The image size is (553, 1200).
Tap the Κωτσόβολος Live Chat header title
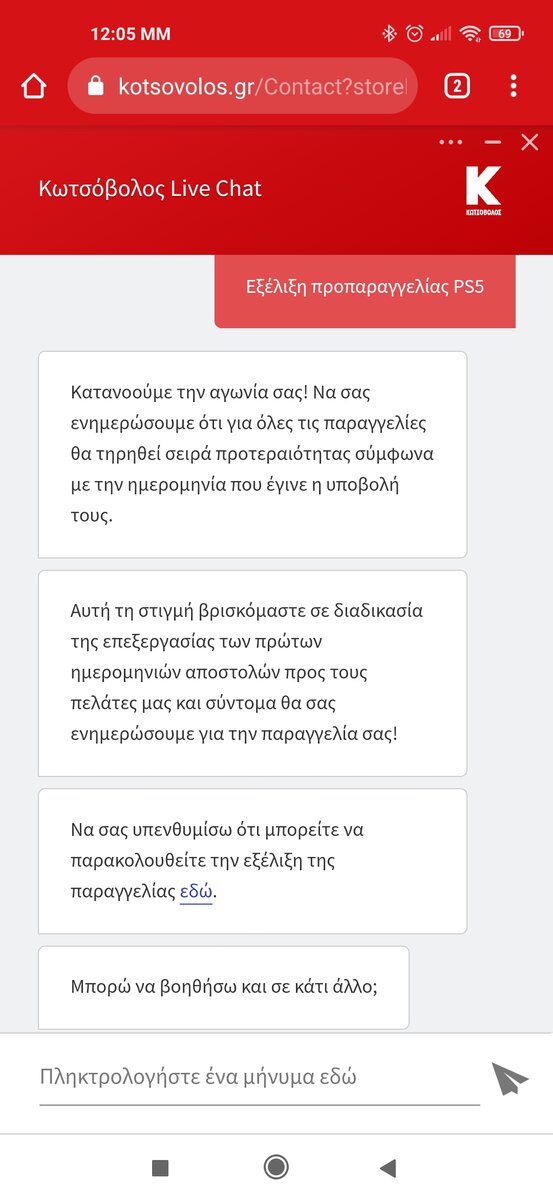pos(150,188)
